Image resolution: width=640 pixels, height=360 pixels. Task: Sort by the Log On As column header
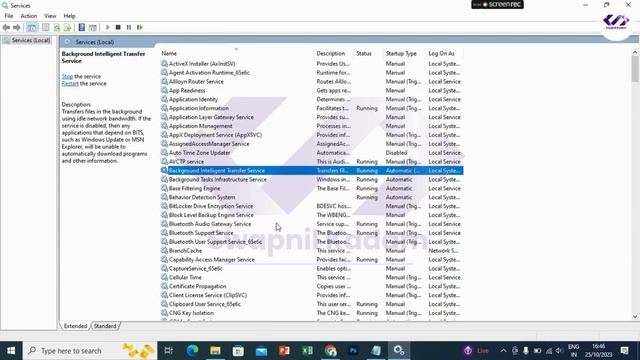[x=442, y=53]
